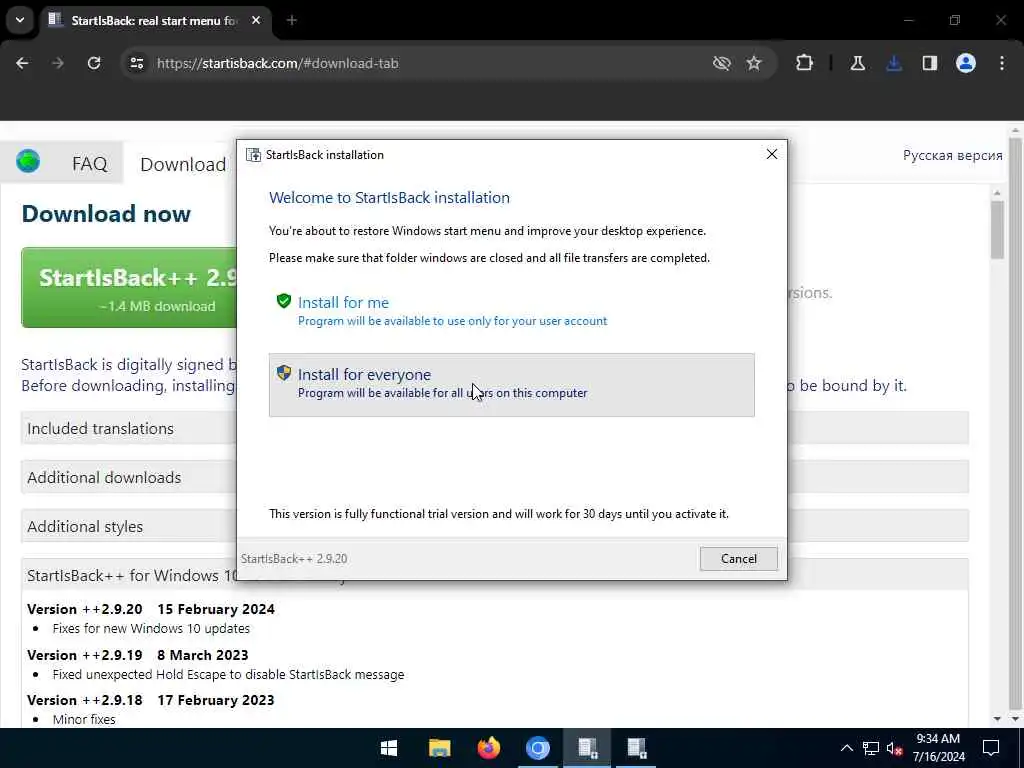This screenshot has width=1024, height=768.
Task: Click the Version ++2.9.19 changelog entry
Action: (138, 655)
